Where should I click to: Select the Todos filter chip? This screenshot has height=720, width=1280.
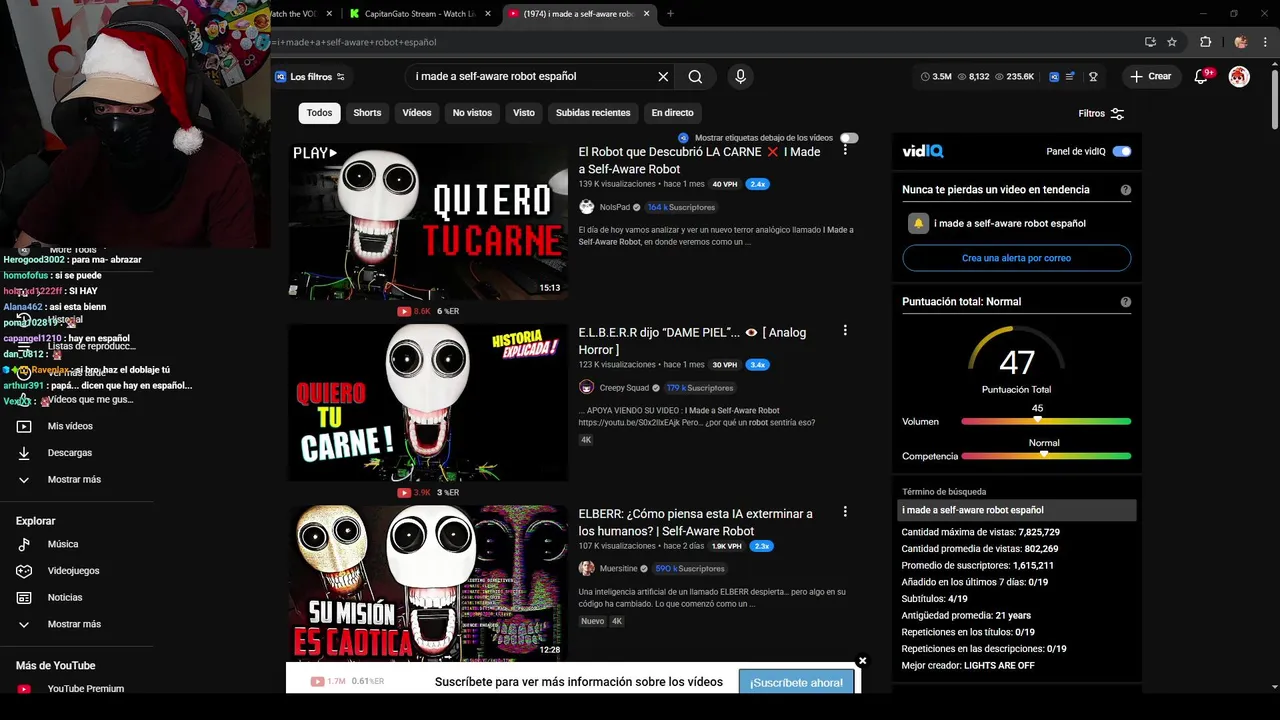tap(319, 113)
